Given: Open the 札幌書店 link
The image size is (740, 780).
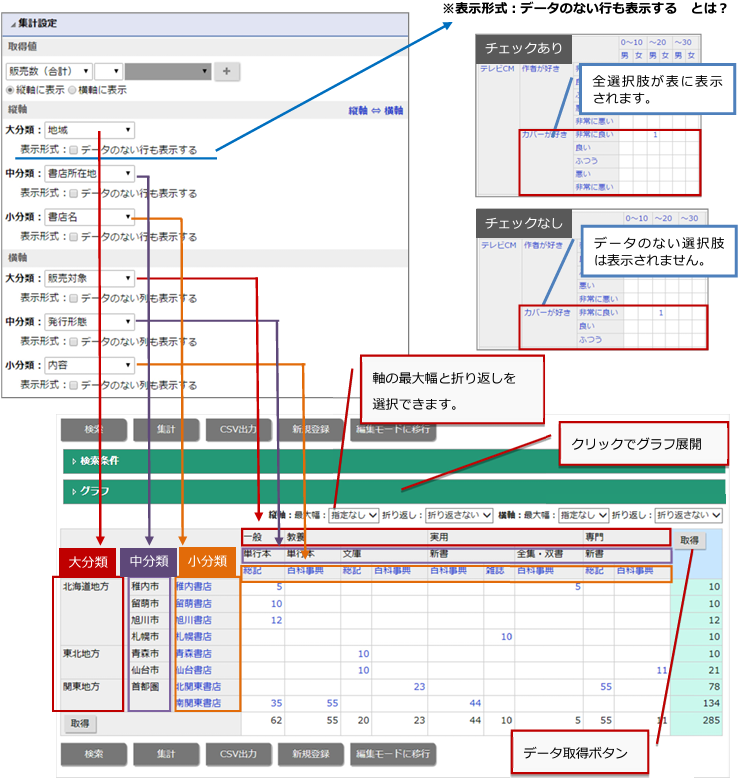Looking at the screenshot, I should [194, 637].
